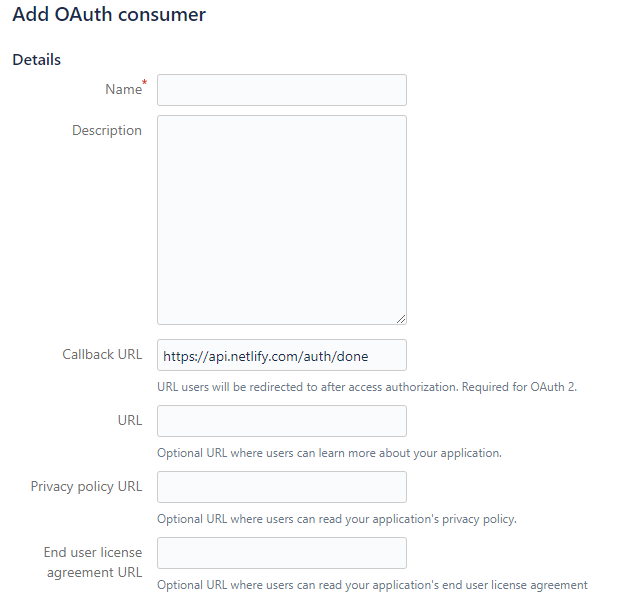
Task: Click the Name input field
Action: [x=281, y=90]
